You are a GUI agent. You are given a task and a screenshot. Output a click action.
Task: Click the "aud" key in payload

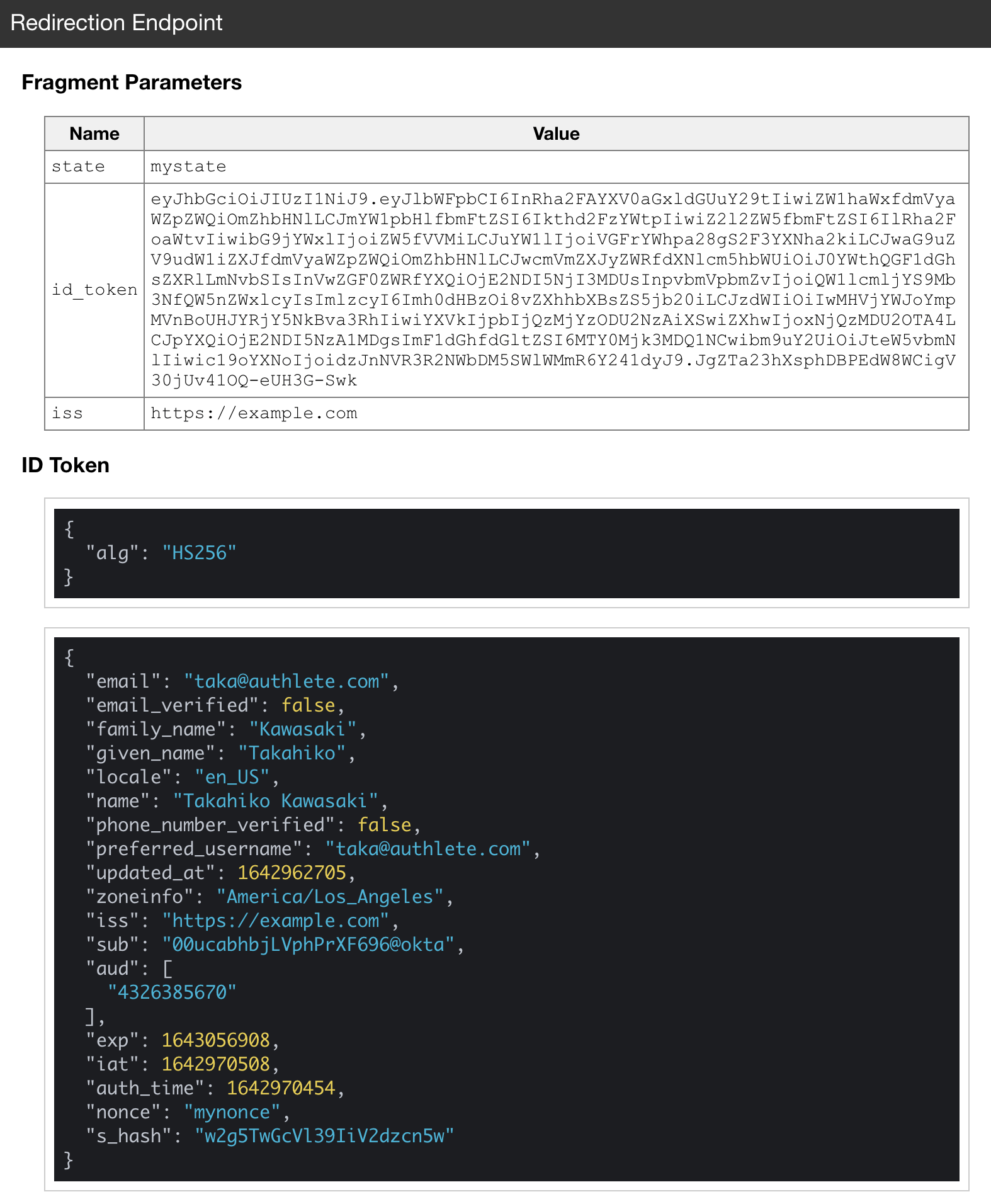tap(112, 968)
